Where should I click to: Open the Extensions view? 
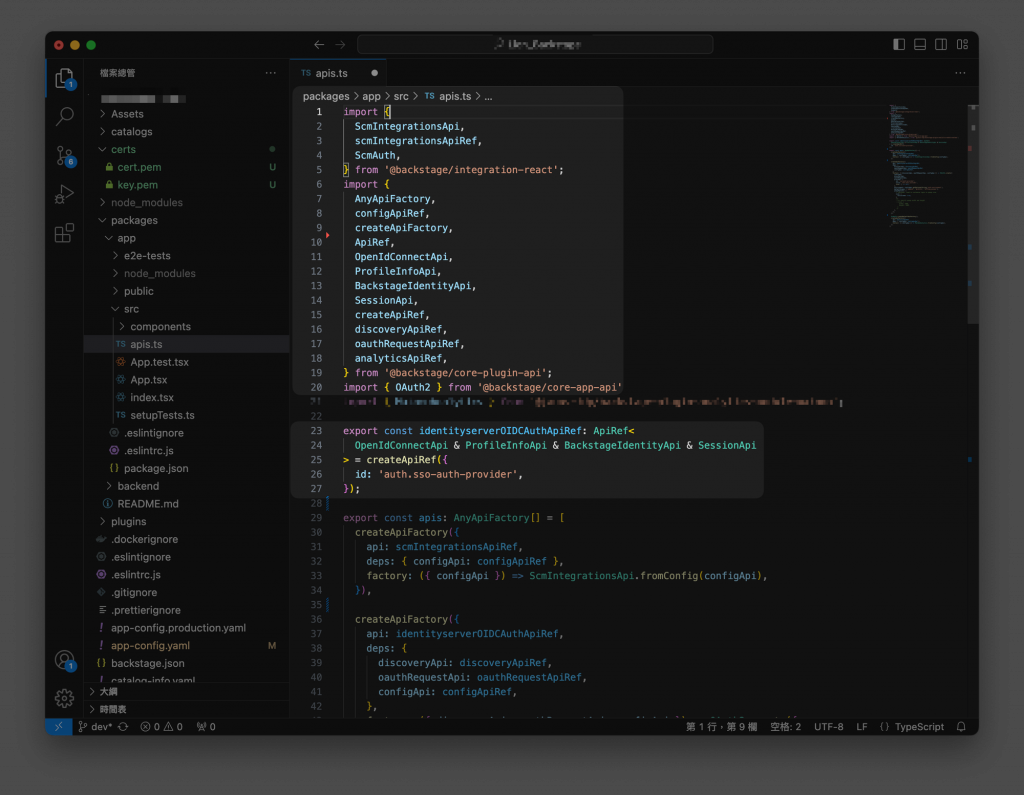pos(64,233)
